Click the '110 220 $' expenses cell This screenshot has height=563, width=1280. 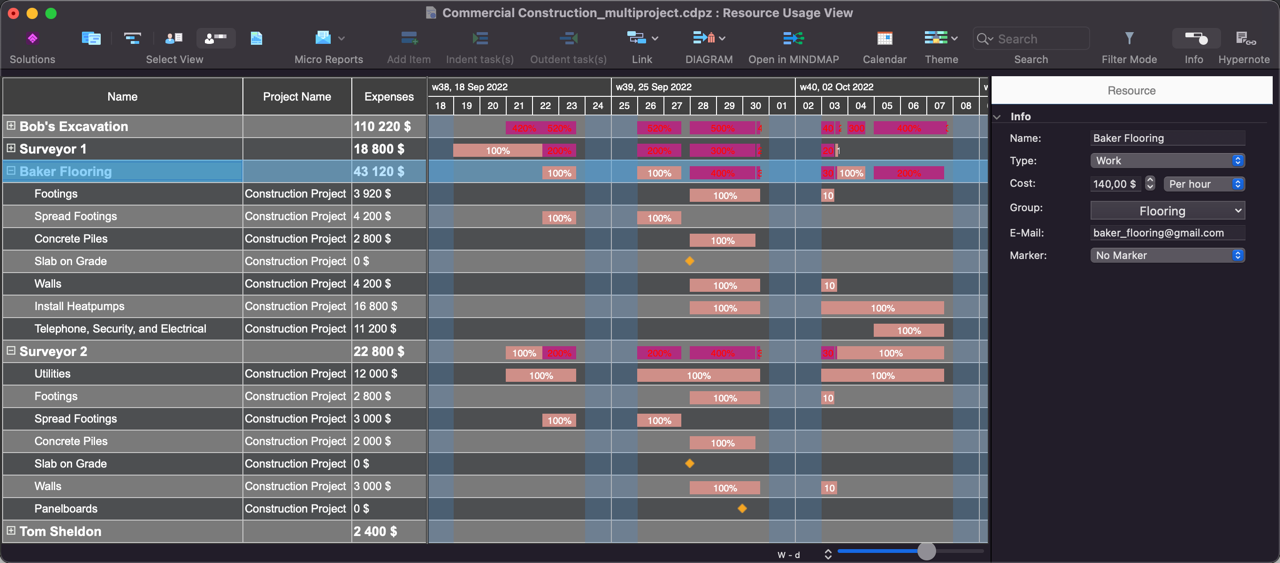click(389, 126)
